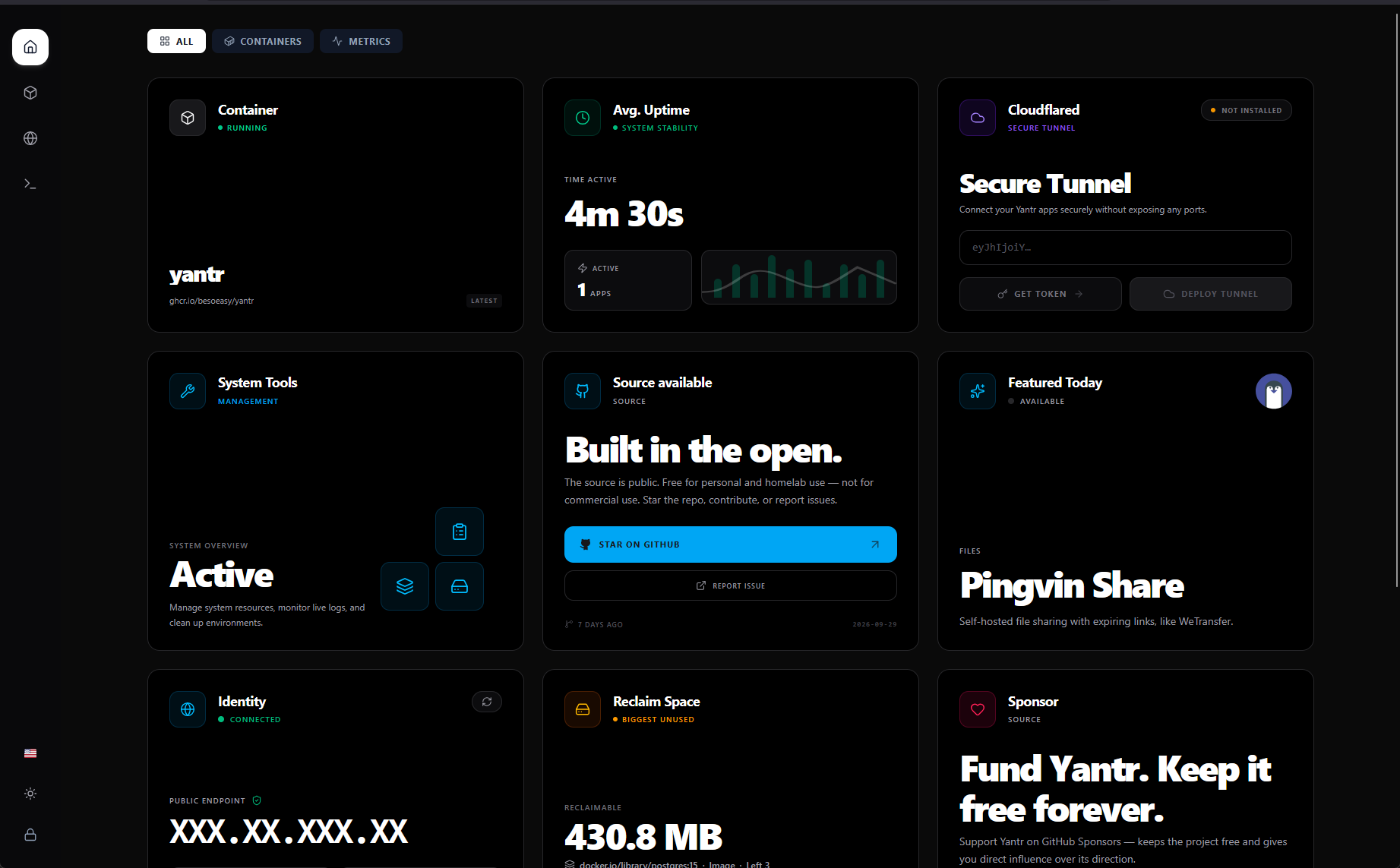
Task: Open the Home icon in sidebar
Action: point(30,47)
